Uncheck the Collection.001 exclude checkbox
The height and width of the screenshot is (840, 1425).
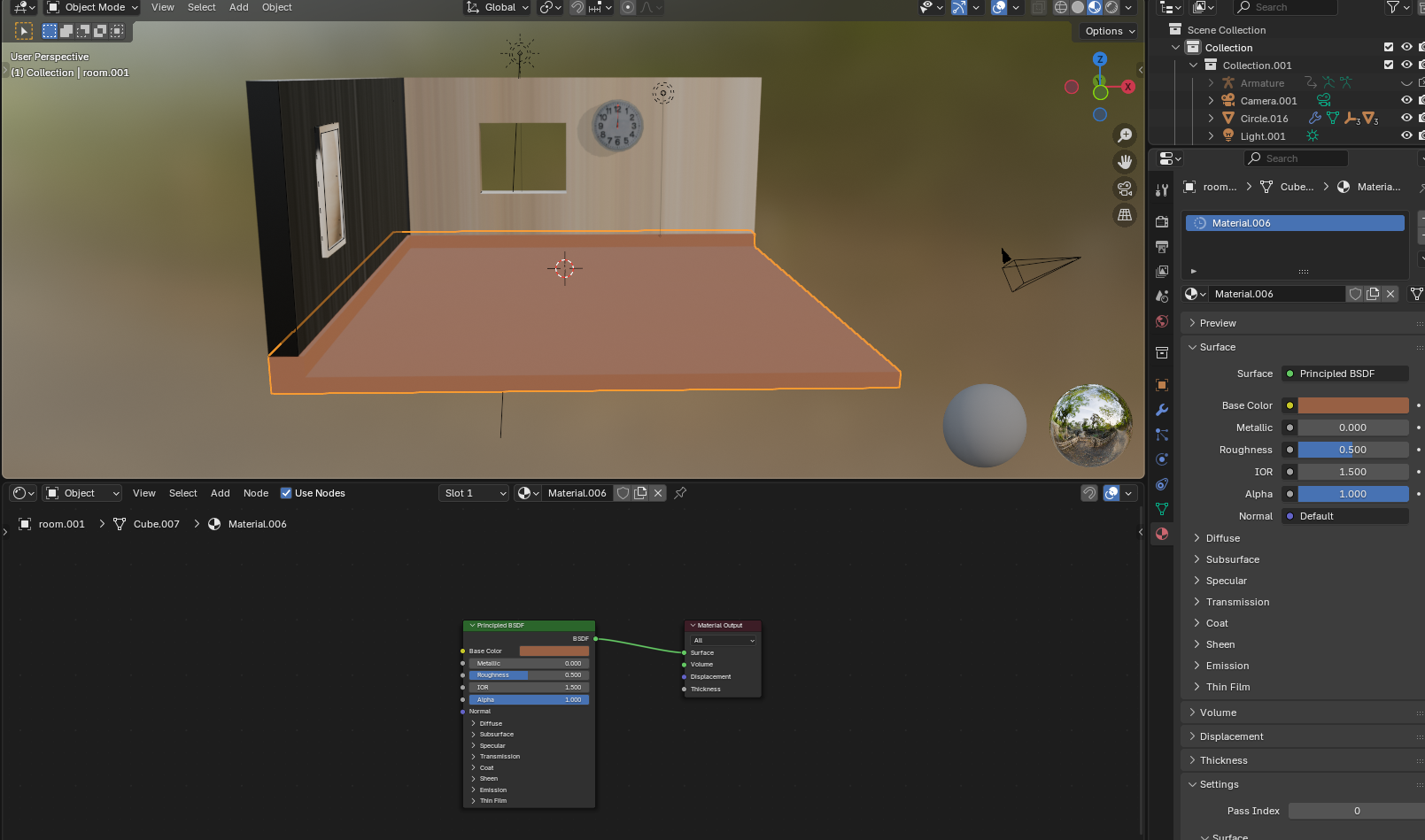tap(1389, 65)
